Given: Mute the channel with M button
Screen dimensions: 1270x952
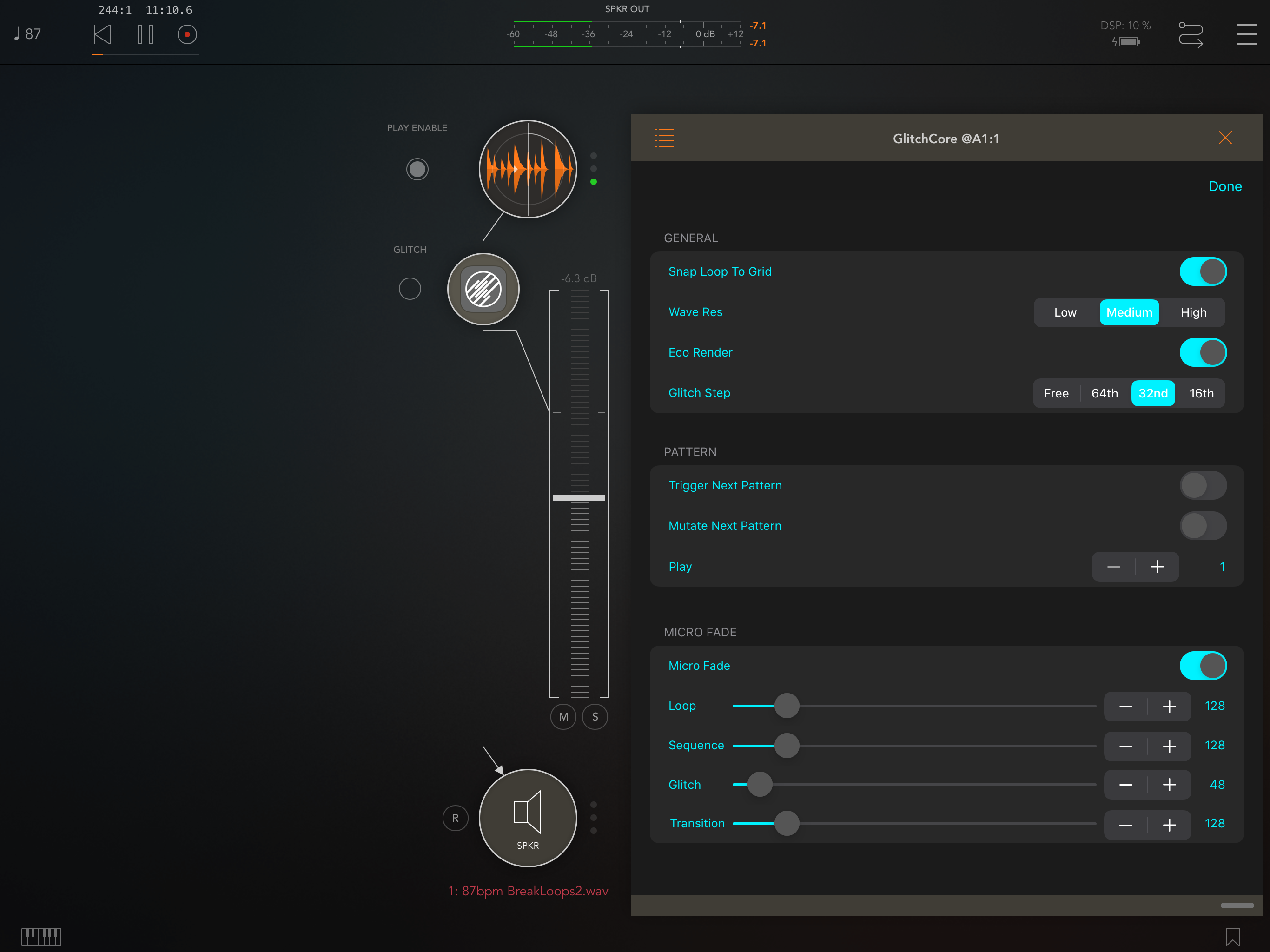Looking at the screenshot, I should click(x=563, y=717).
